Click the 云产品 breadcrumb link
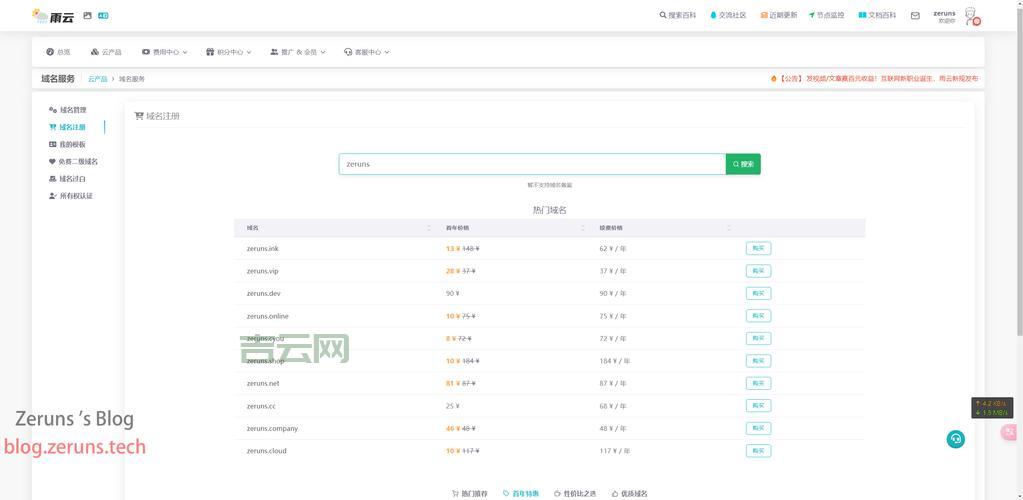 97,79
